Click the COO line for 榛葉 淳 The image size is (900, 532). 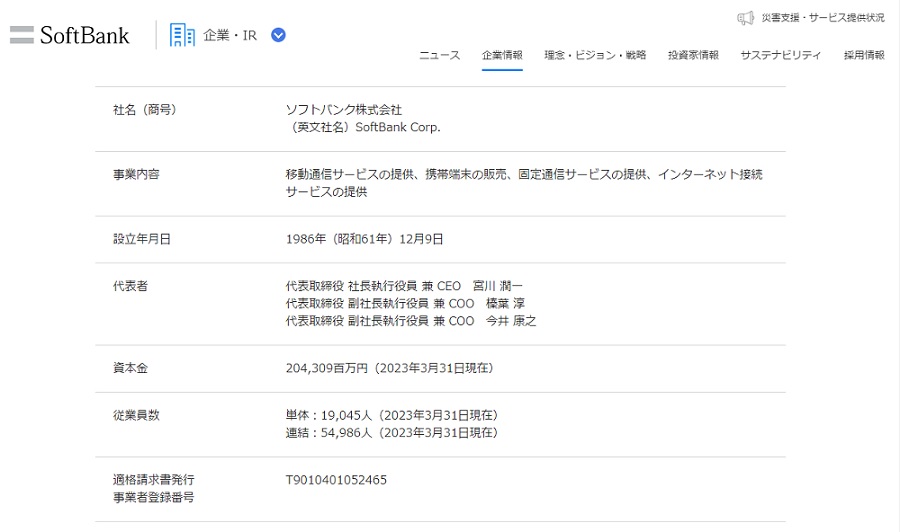[x=405, y=303]
